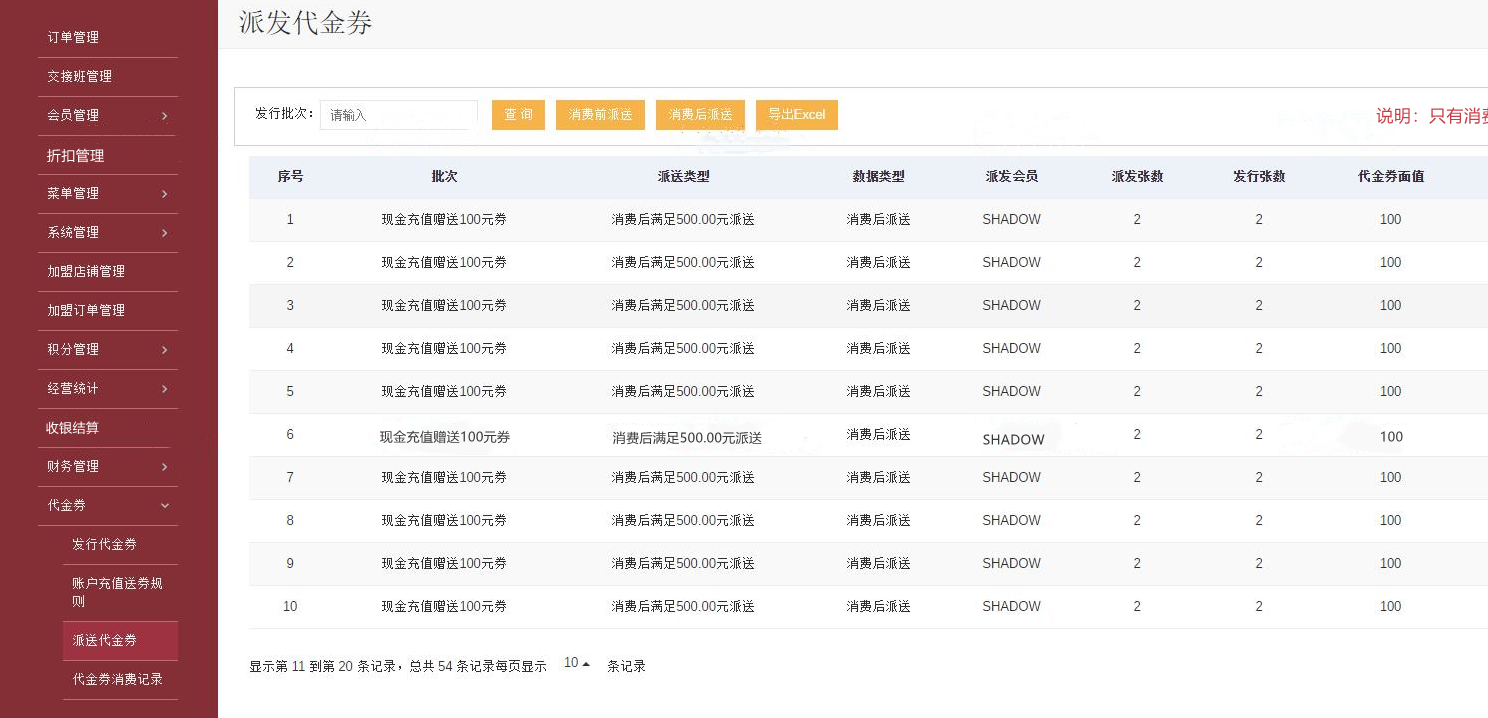Export data with 导出Excel button

pos(796,115)
